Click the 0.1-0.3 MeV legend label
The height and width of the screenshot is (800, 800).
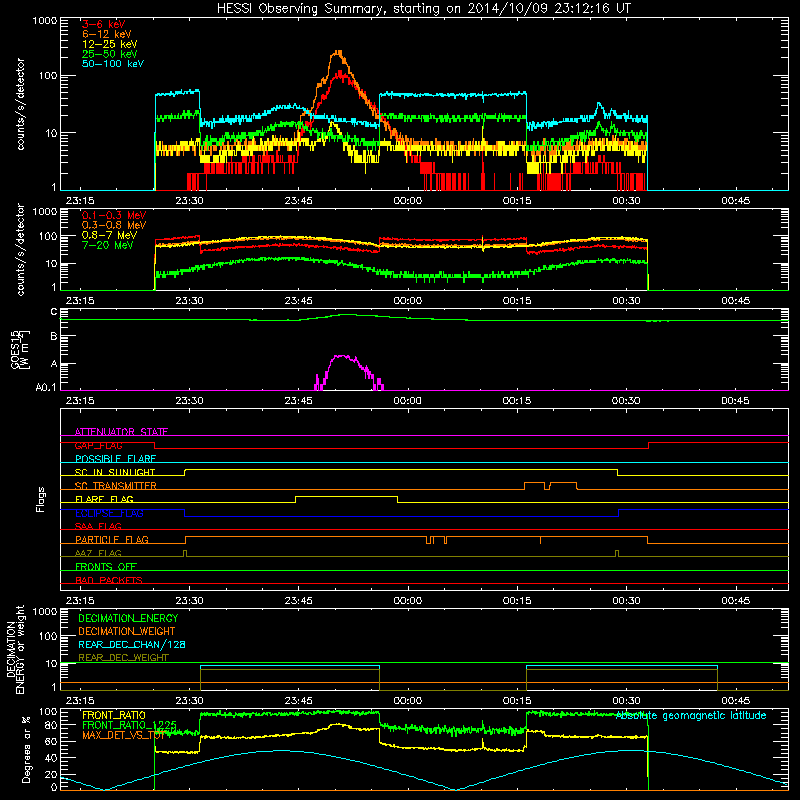click(114, 215)
